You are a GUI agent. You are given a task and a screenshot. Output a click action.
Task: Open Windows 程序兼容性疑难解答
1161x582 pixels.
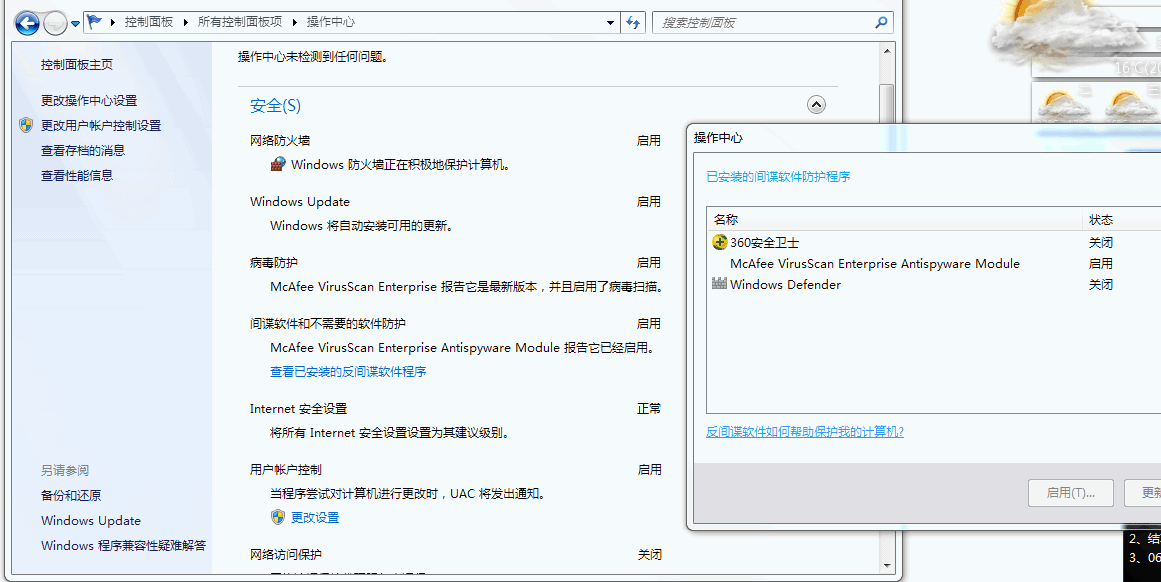[x=124, y=546]
